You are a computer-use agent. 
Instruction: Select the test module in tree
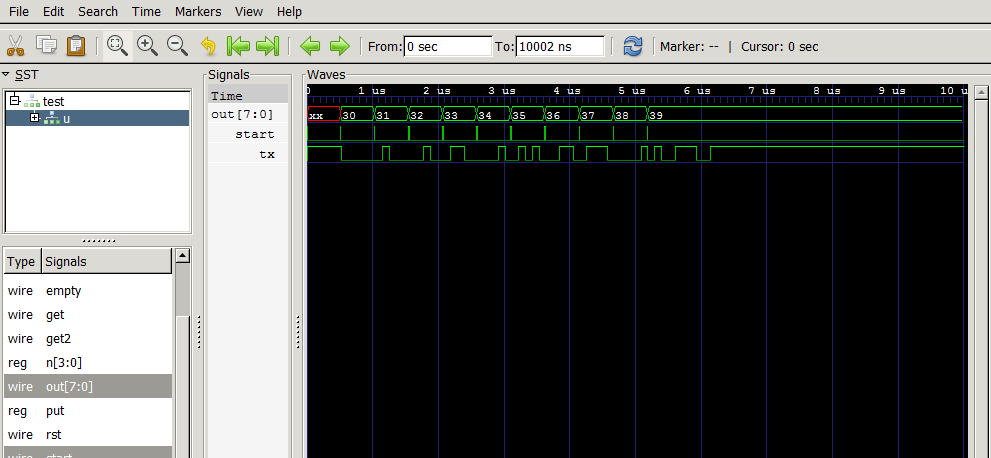[x=54, y=101]
